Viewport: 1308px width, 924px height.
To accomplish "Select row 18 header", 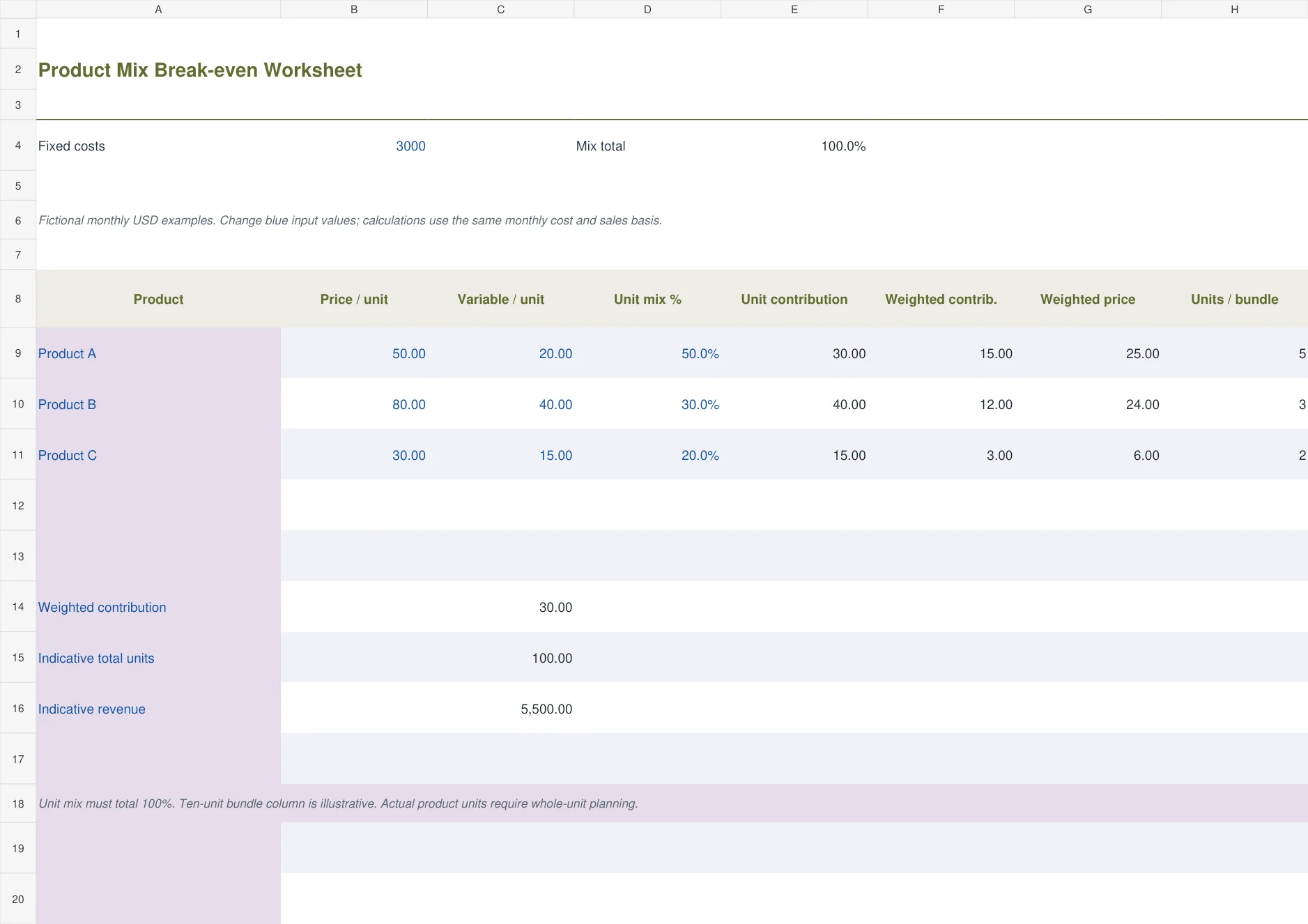I will click(x=18, y=803).
